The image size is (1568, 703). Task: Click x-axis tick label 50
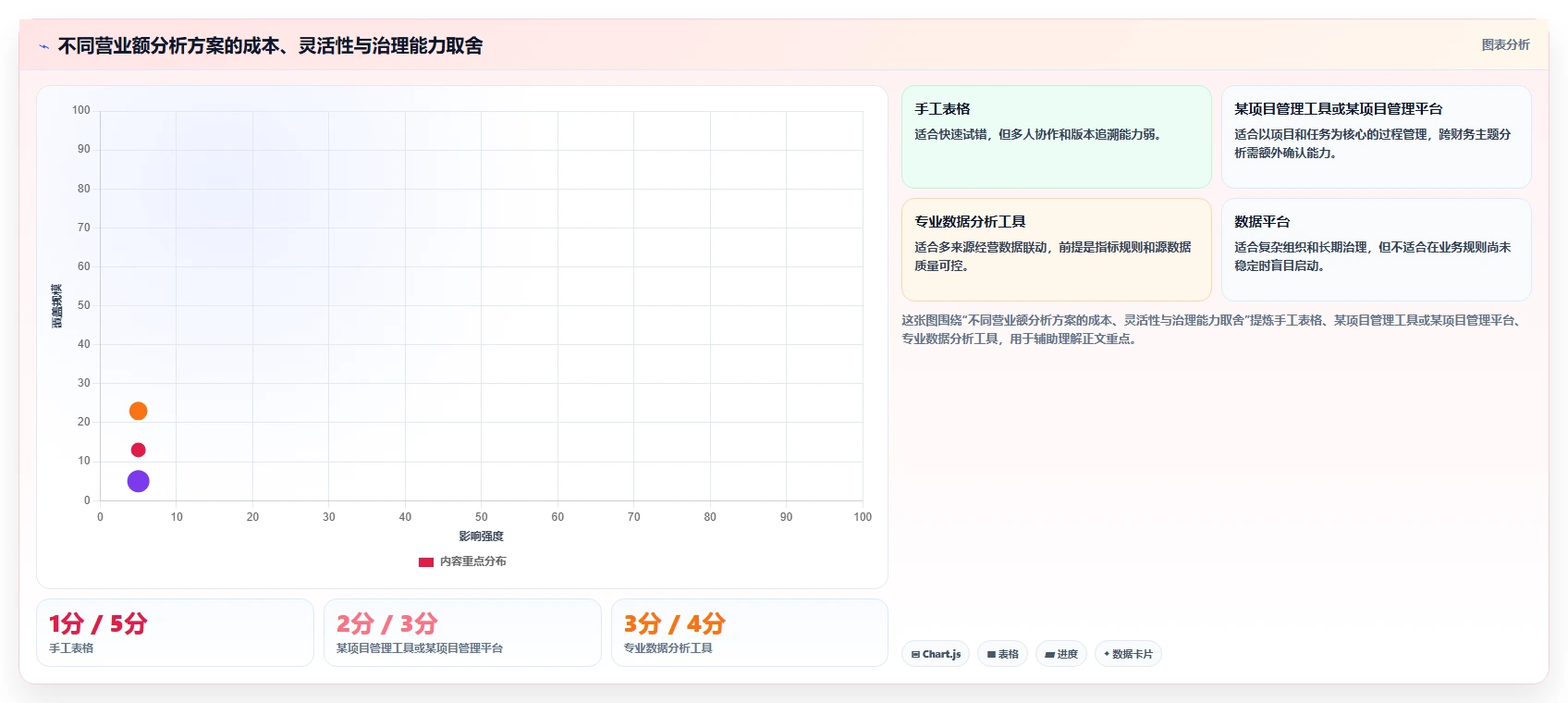481,517
